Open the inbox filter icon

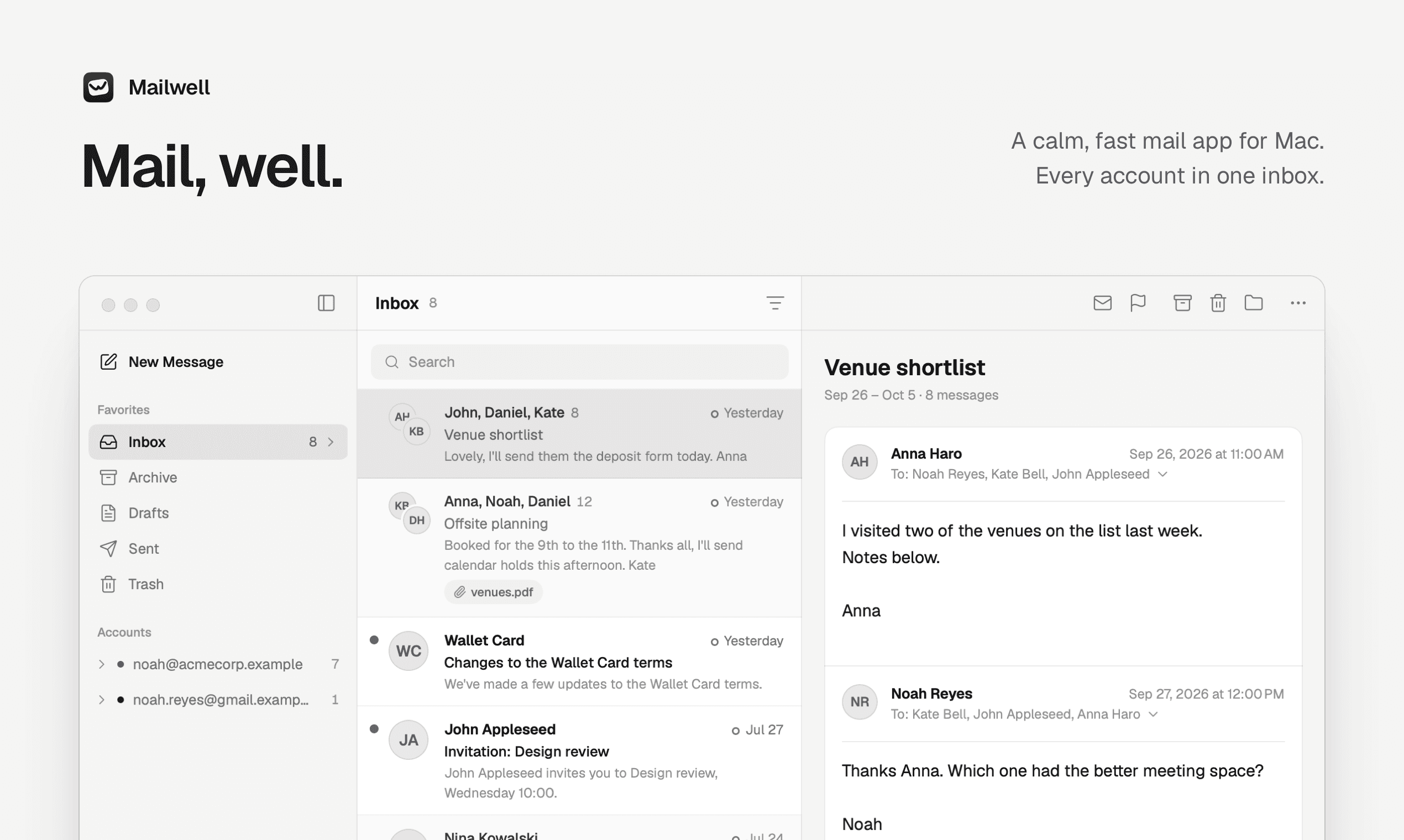click(x=775, y=303)
